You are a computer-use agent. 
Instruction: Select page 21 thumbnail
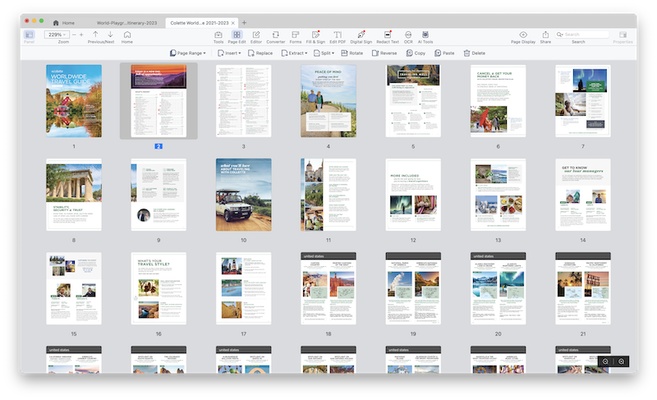(583, 289)
